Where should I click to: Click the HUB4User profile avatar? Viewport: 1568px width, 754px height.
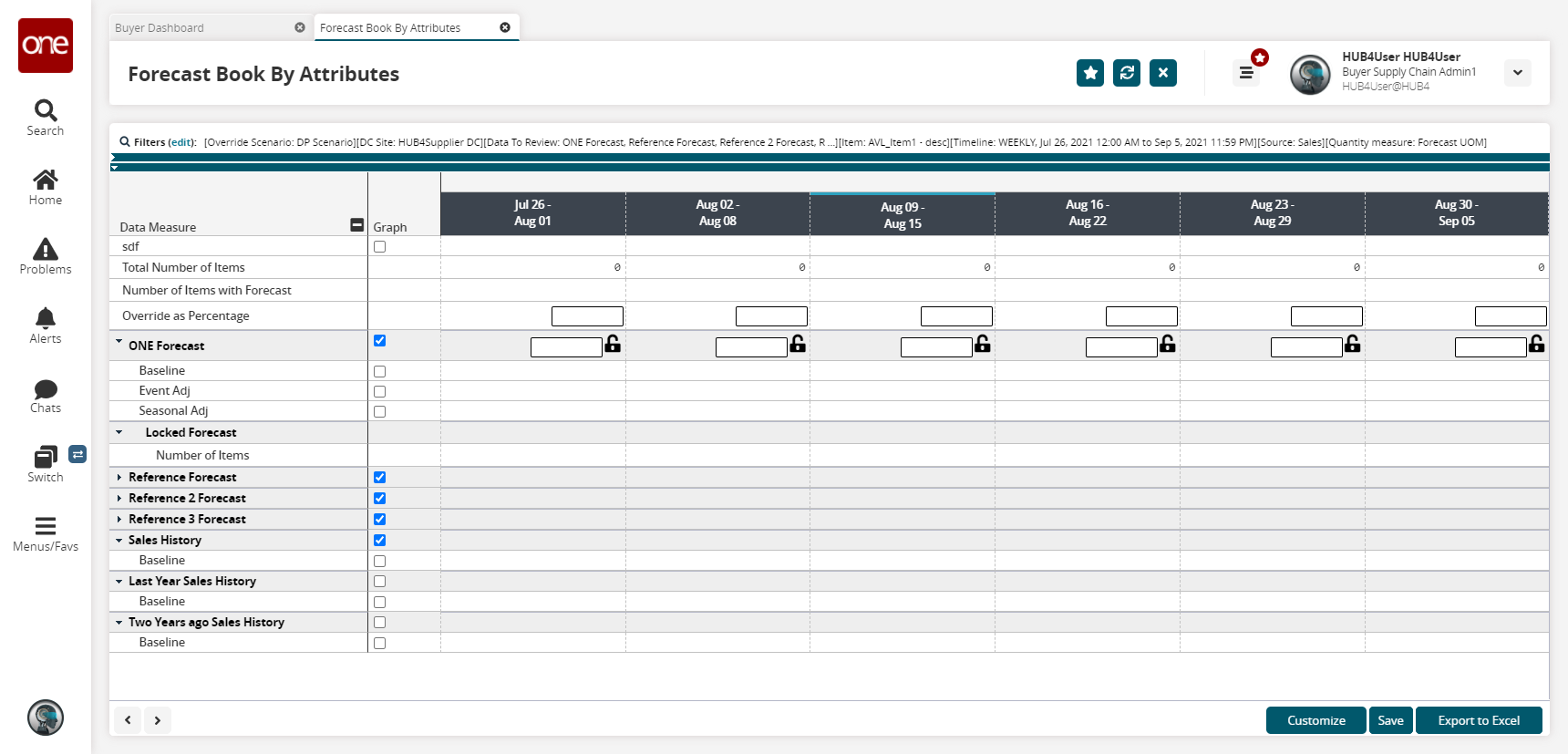pos(1310,74)
